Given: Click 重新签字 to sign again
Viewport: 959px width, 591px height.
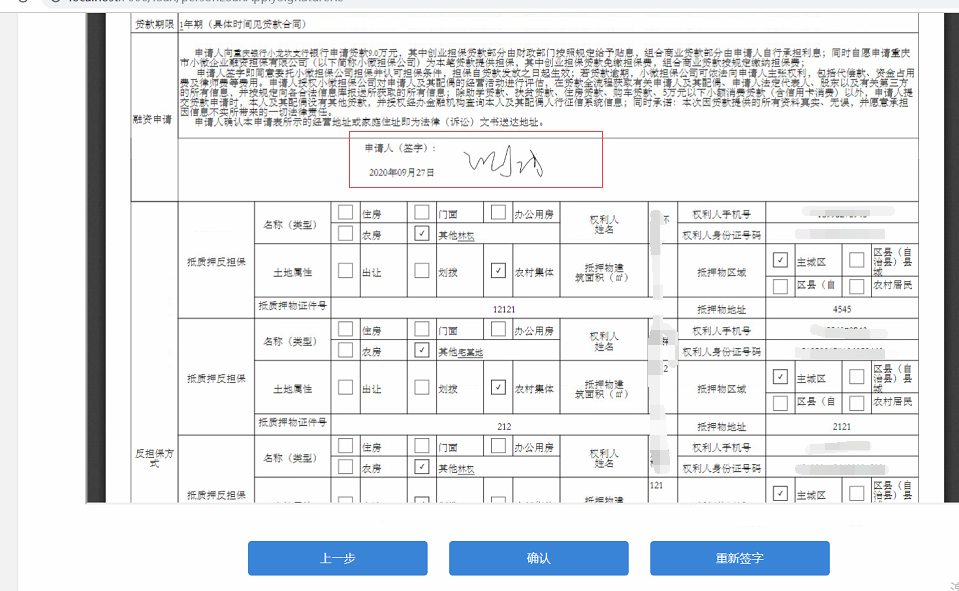Looking at the screenshot, I should 740,558.
